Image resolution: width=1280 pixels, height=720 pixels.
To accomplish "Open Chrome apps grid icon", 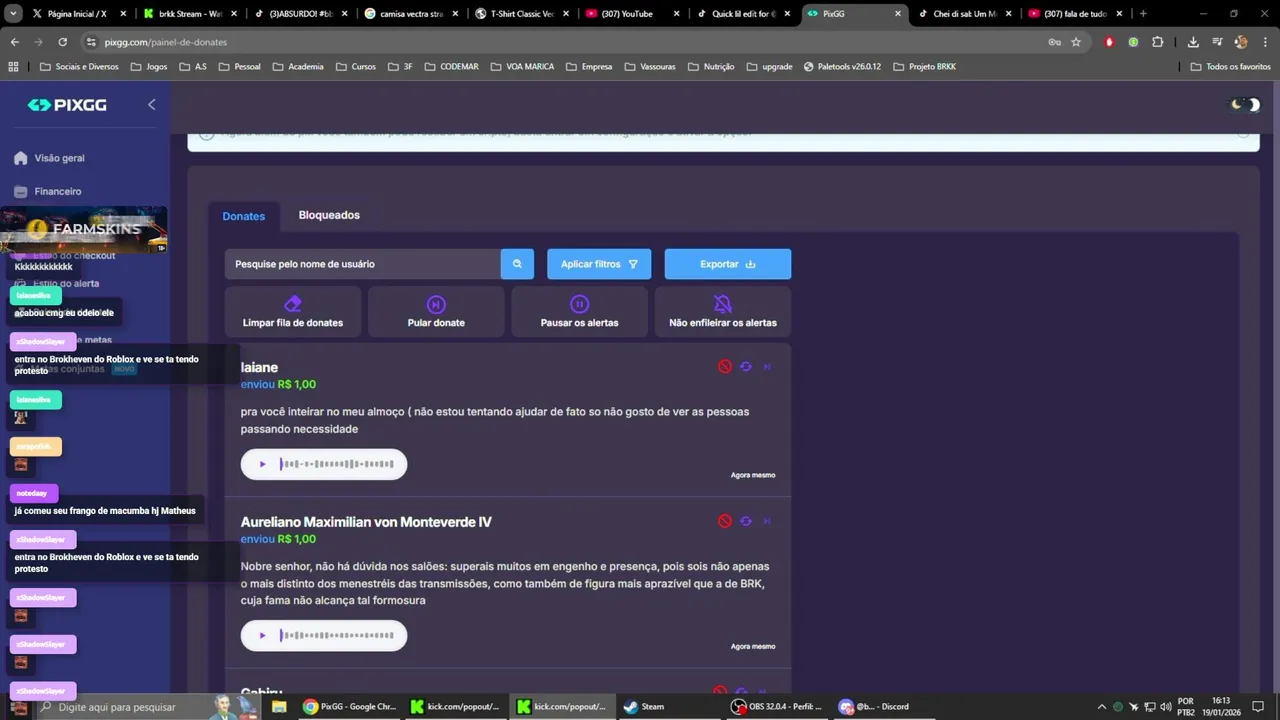I will coord(14,67).
